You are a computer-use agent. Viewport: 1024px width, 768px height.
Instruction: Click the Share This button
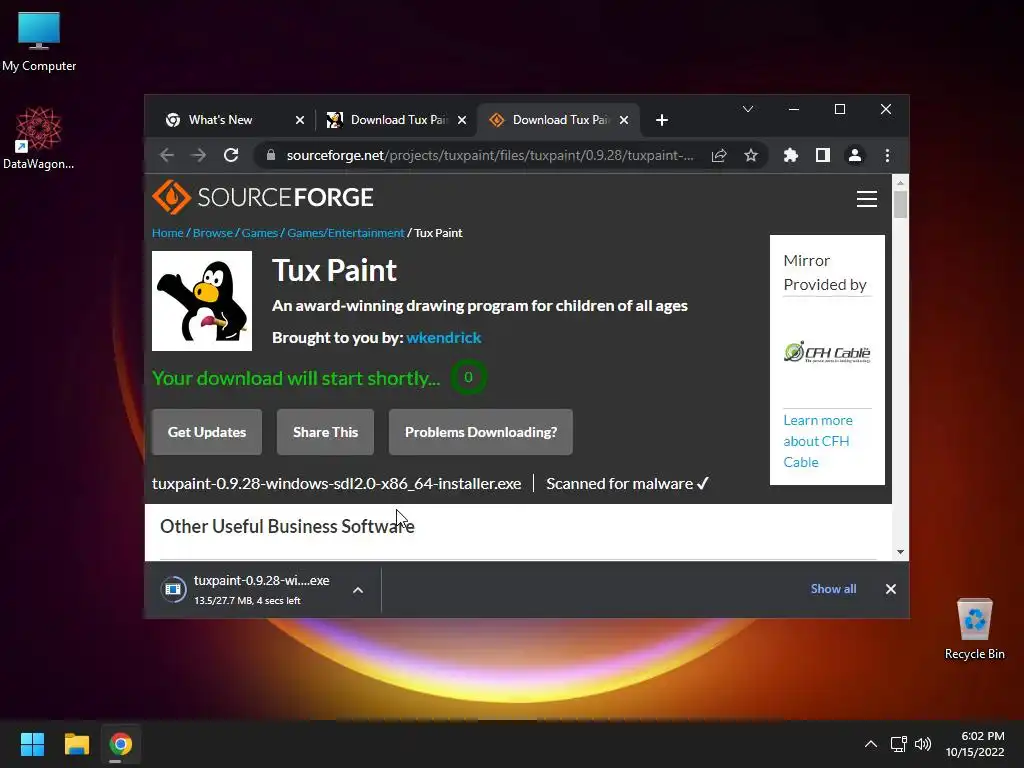click(325, 432)
